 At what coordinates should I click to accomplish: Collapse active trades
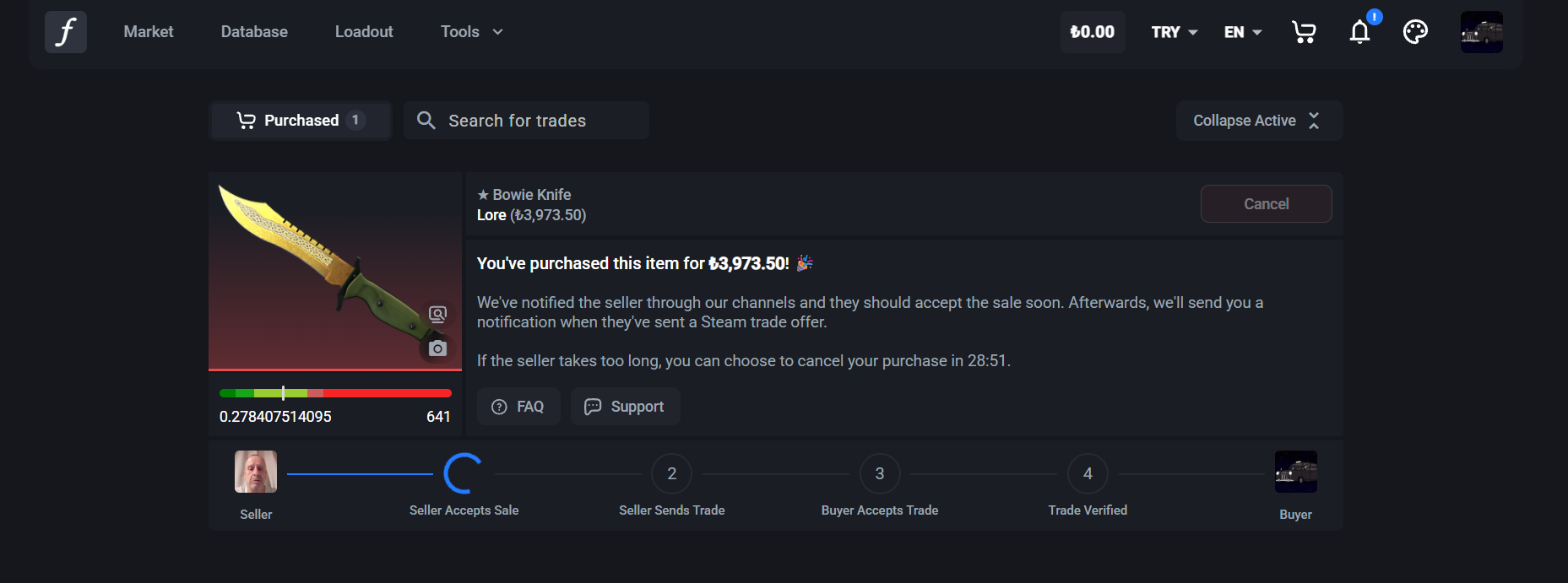(x=1258, y=121)
